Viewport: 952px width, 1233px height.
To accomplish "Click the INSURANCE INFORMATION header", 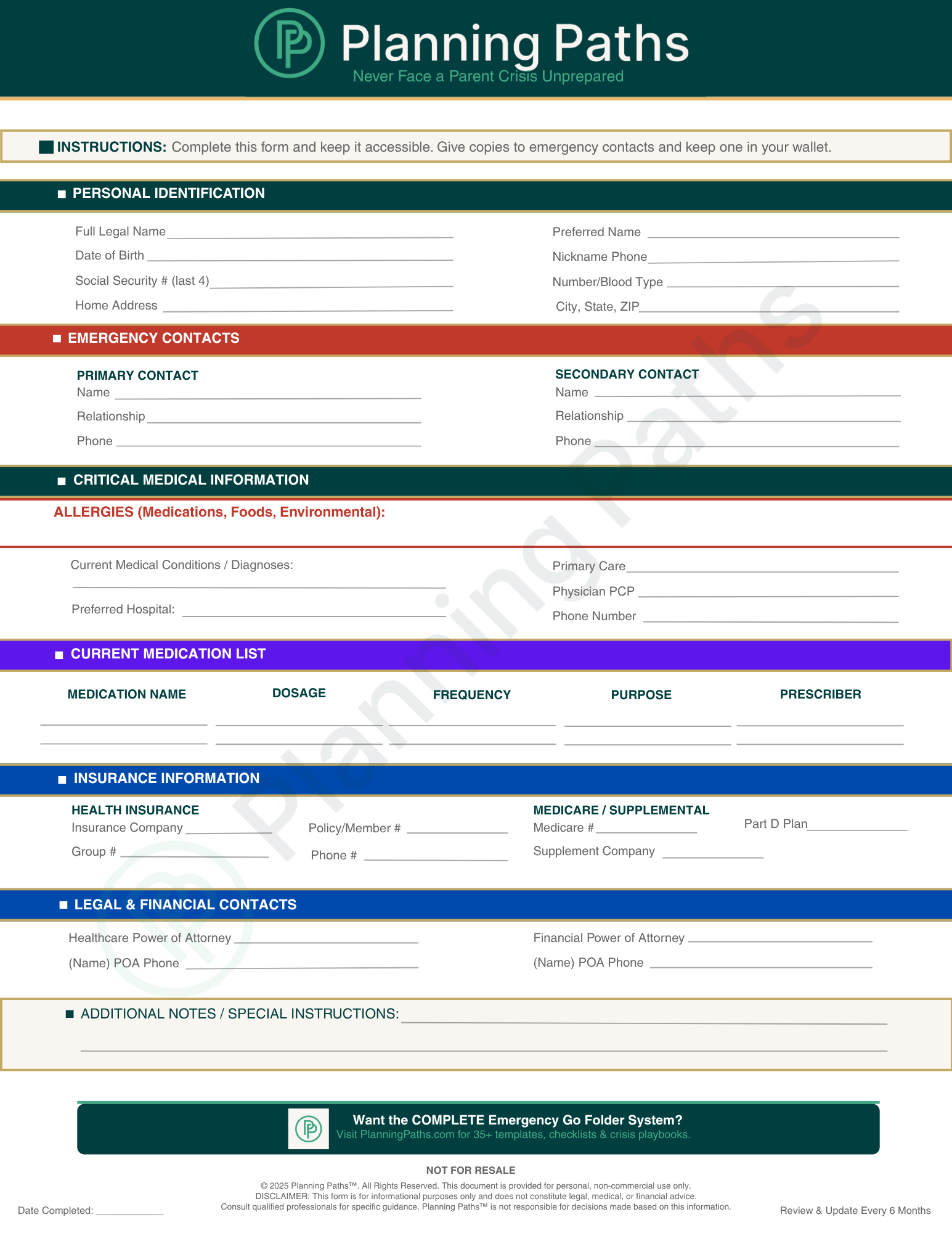I will [476, 779].
